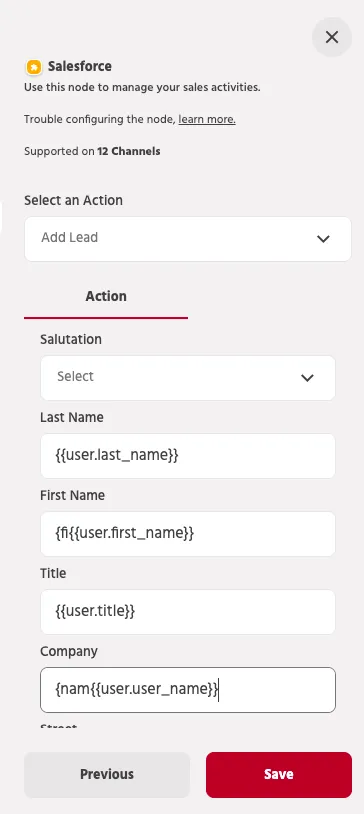Screen dimensions: 364x814
Task: Click into the Last Name input field
Action: pyautogui.click(x=188, y=456)
